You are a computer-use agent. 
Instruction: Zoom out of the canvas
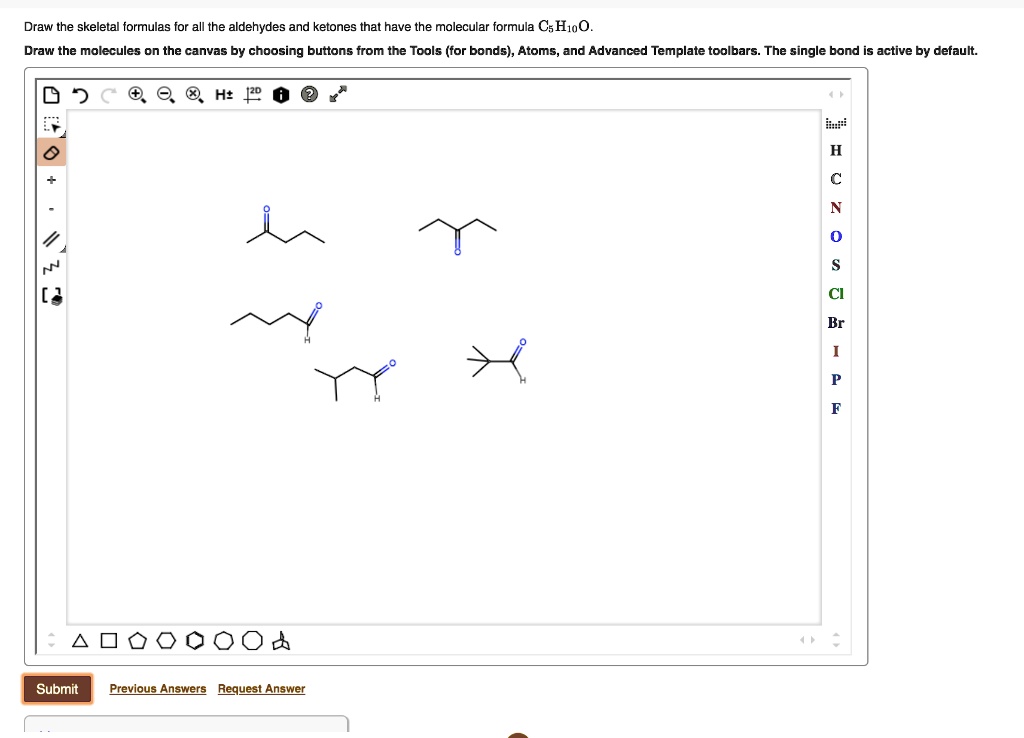[163, 94]
